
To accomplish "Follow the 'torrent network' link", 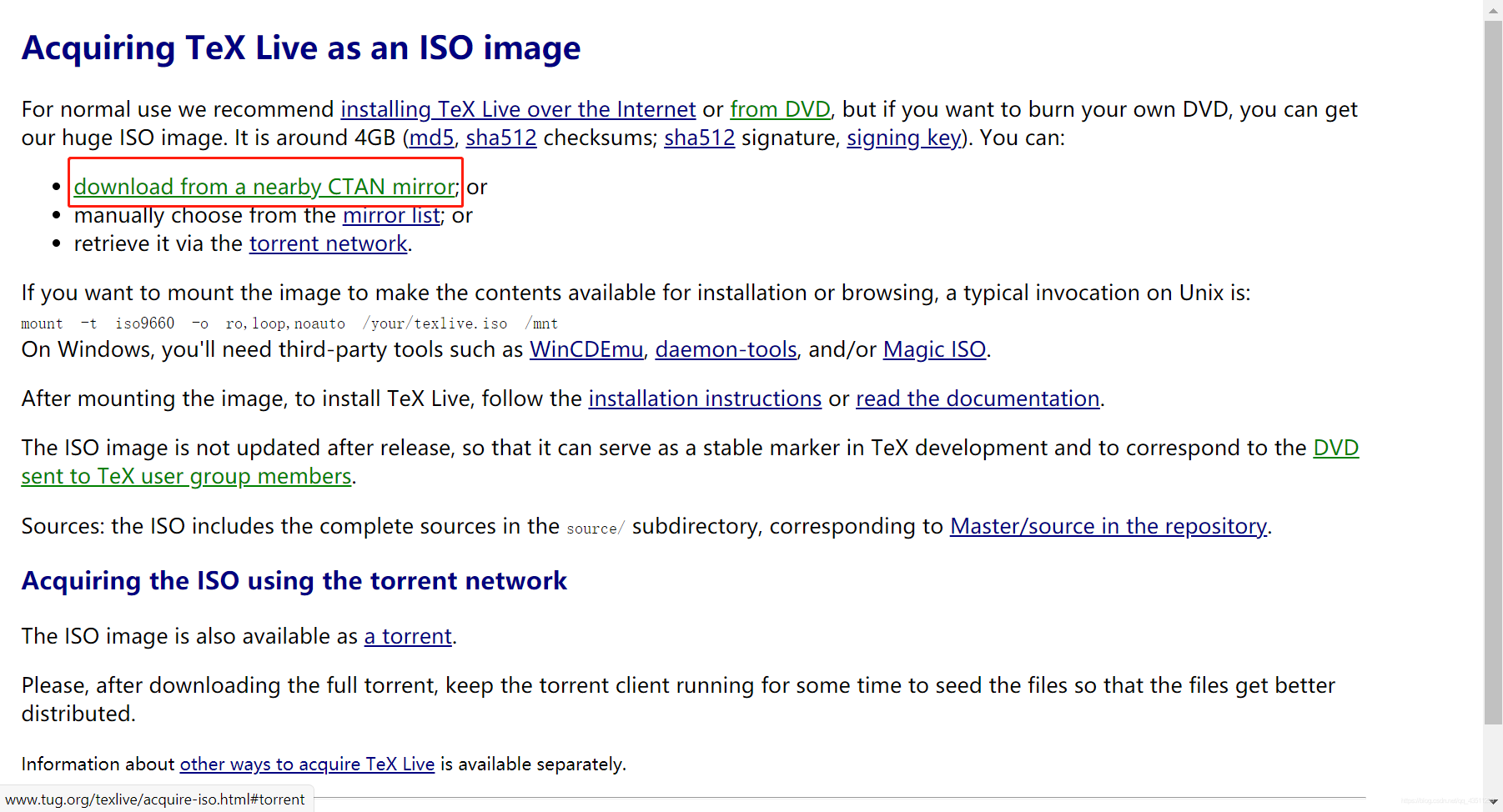I will 329,243.
